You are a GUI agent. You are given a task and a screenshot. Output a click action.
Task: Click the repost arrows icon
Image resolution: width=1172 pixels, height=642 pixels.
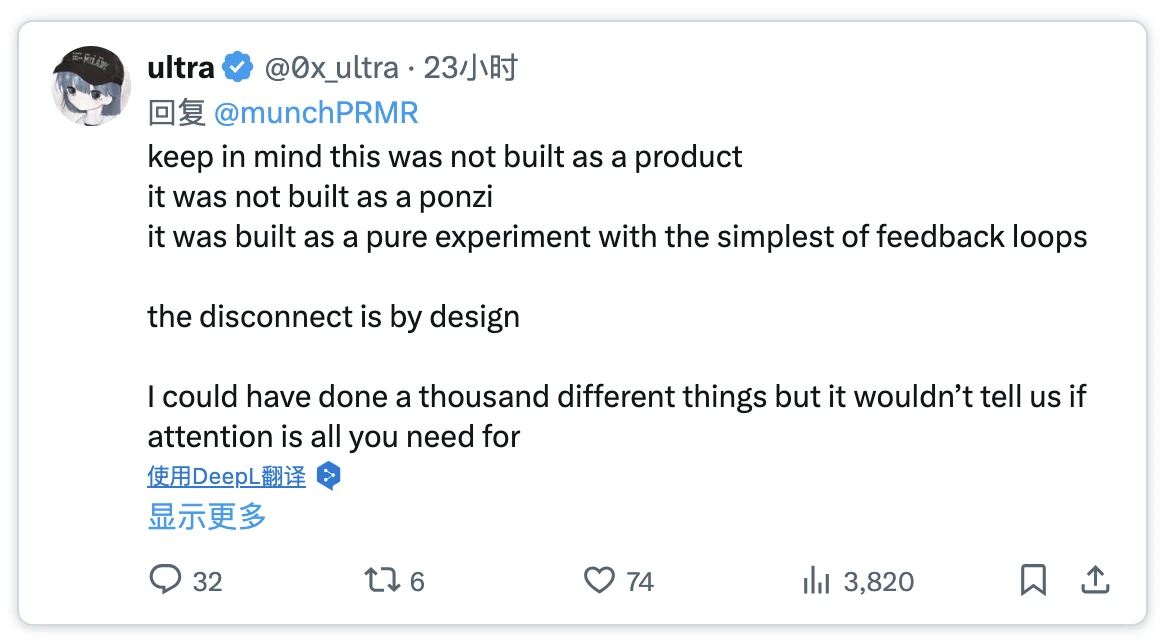[379, 580]
